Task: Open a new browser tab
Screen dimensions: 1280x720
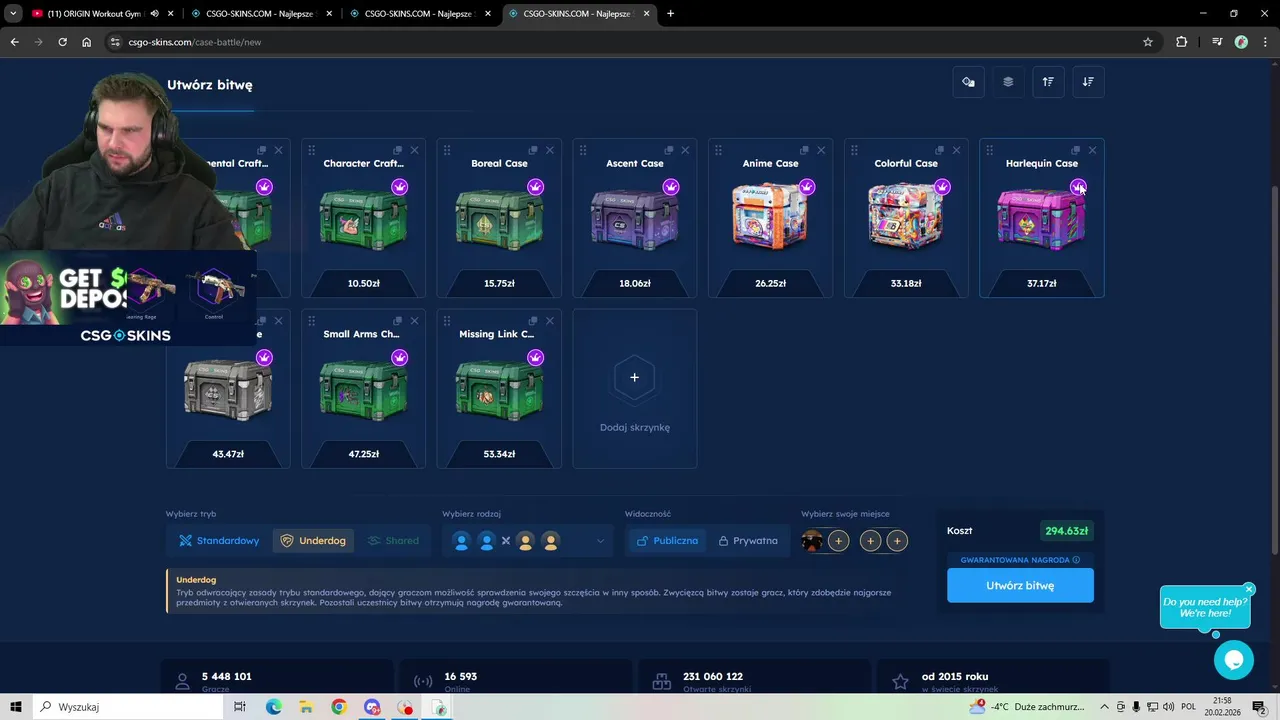Action: click(670, 14)
